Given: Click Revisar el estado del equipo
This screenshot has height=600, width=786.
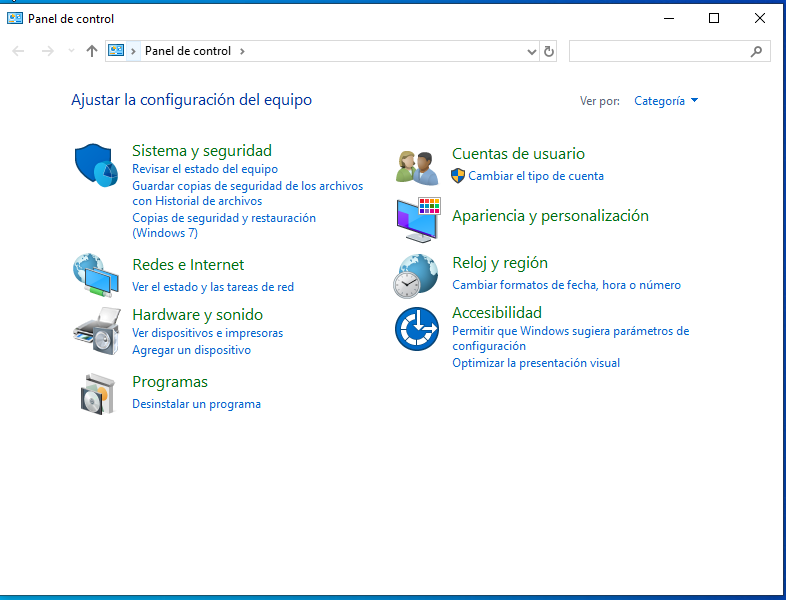Looking at the screenshot, I should [205, 169].
